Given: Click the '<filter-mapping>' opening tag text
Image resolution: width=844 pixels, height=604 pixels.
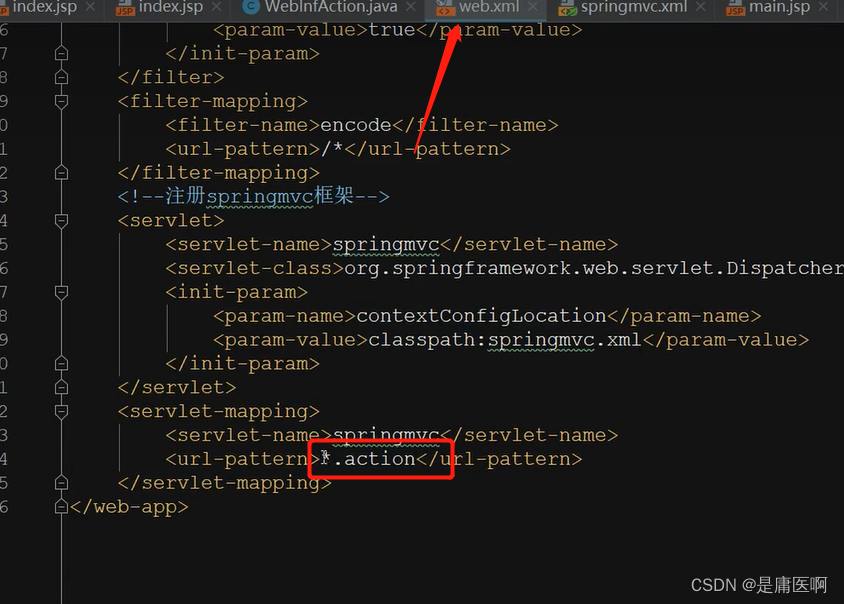Looking at the screenshot, I should click(x=213, y=101).
